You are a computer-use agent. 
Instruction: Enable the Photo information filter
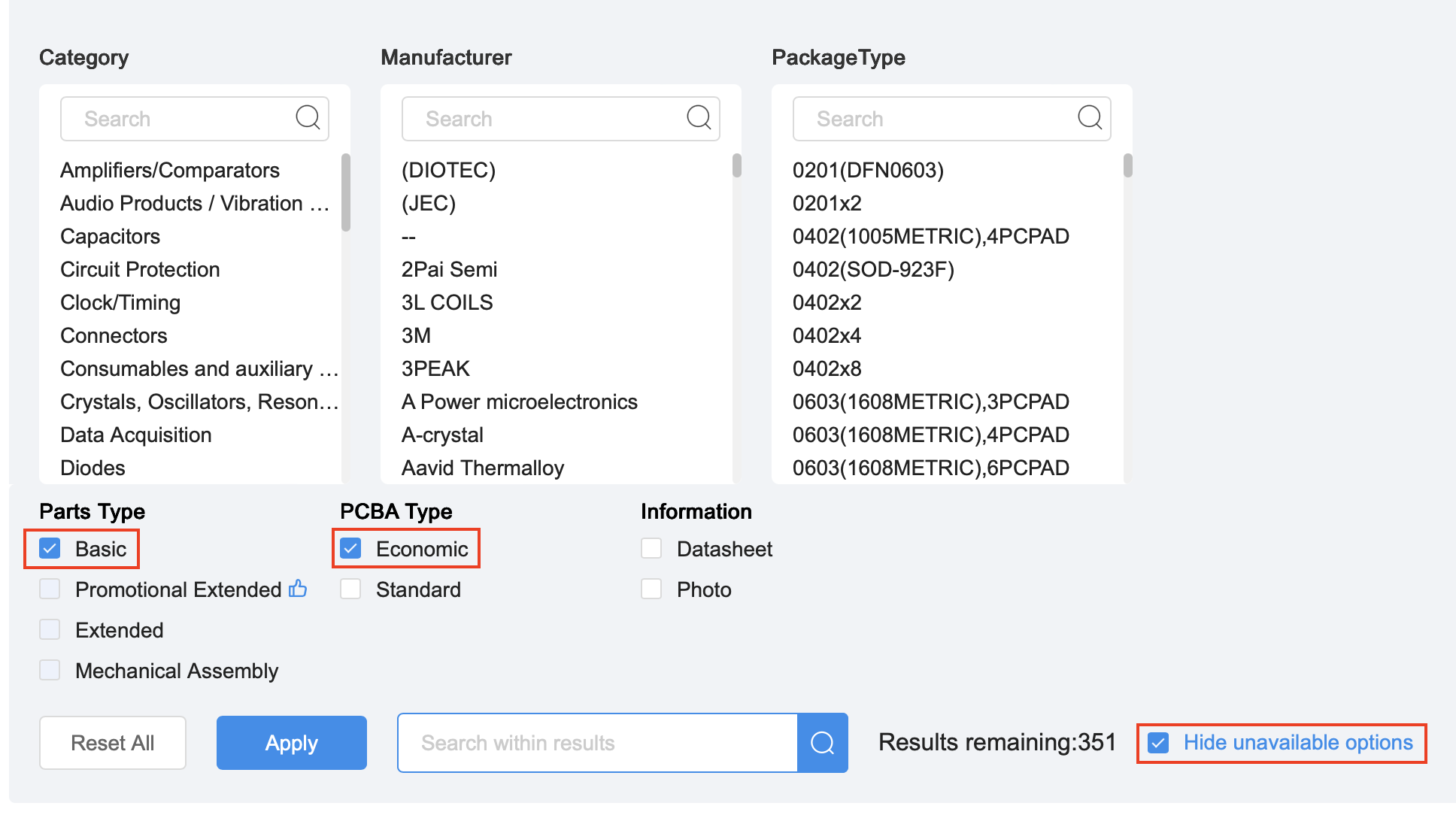coord(651,589)
